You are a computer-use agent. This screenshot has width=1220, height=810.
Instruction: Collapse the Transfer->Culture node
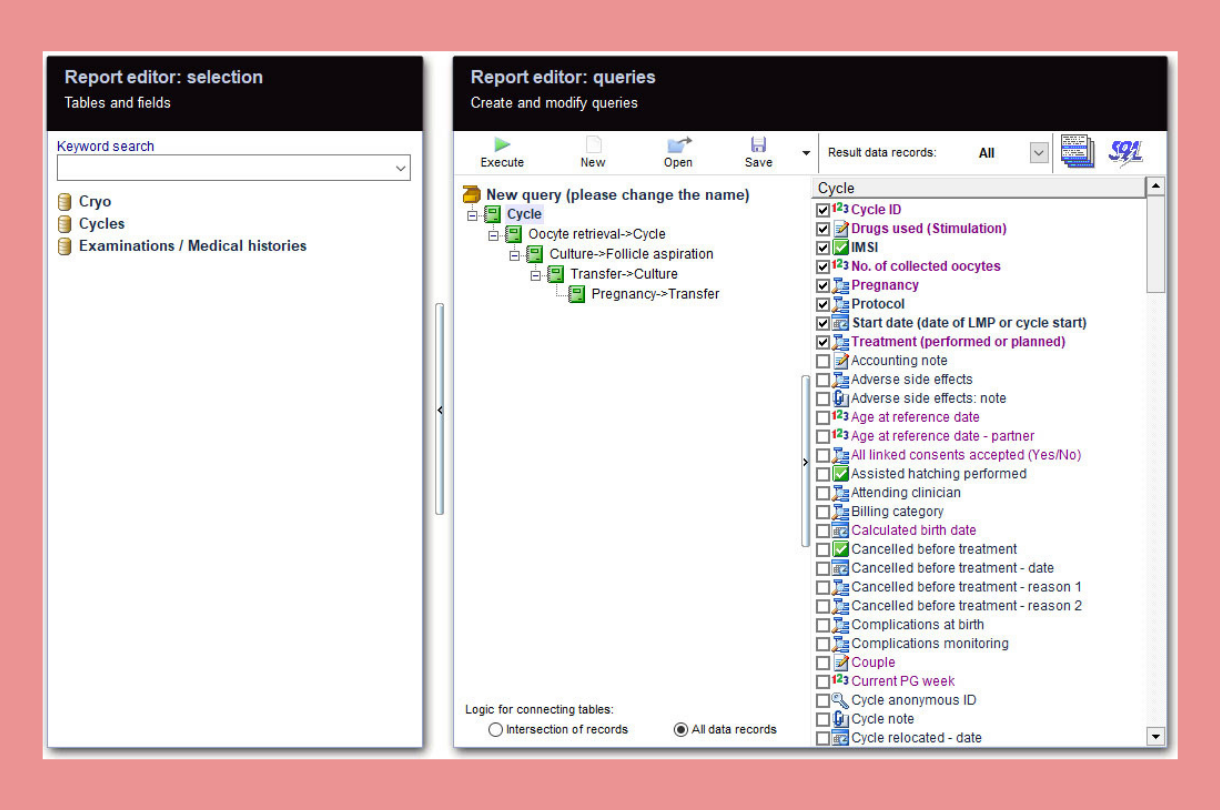tap(536, 275)
